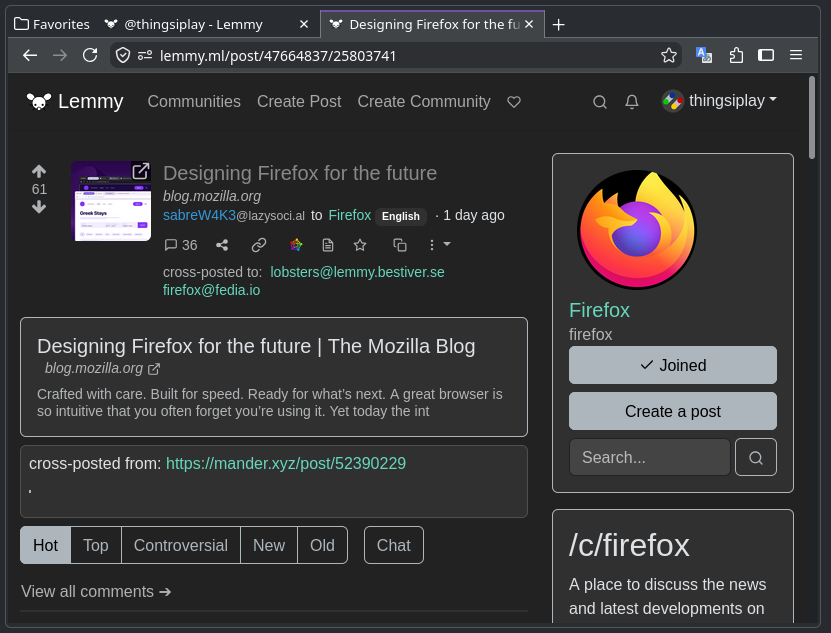831x633 pixels.
Task: Open the Firefox community link beside author
Action: 349,215
